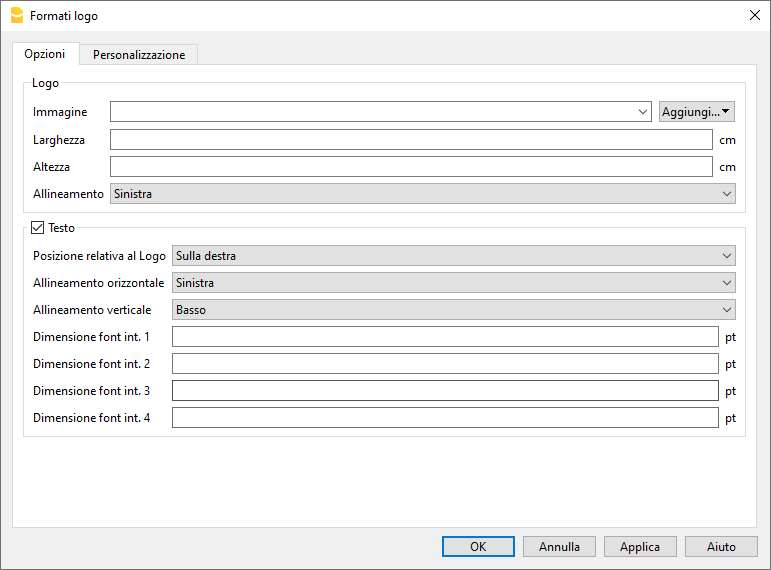The image size is (771, 570).
Task: Open the Immagine dropdown list
Action: click(x=381, y=112)
